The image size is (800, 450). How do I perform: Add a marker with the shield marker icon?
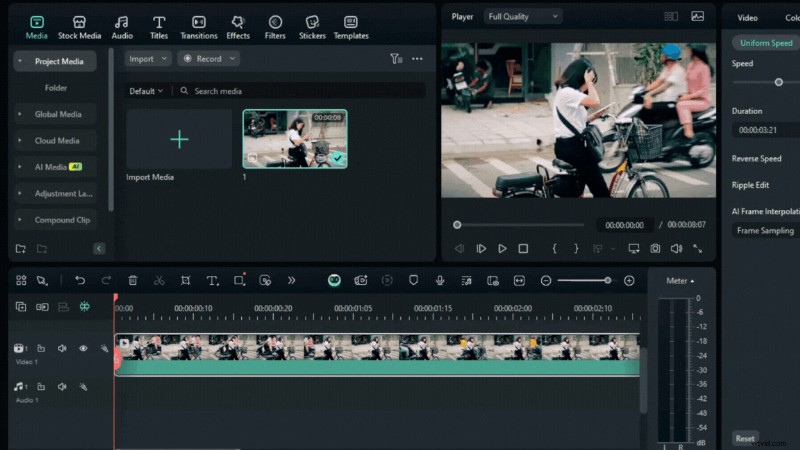413,280
